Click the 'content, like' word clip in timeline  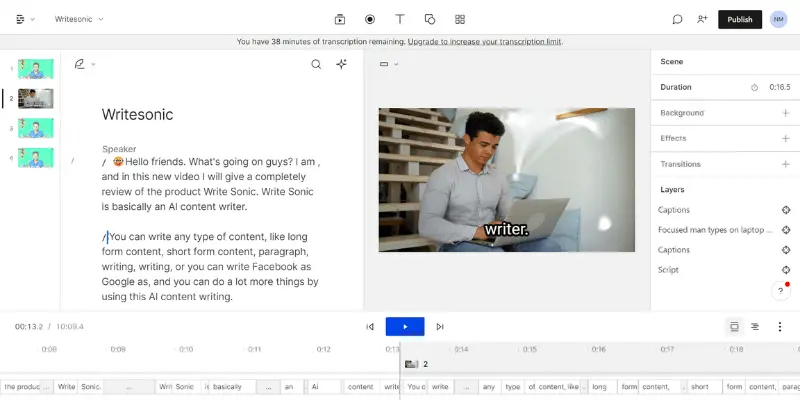(x=559, y=387)
